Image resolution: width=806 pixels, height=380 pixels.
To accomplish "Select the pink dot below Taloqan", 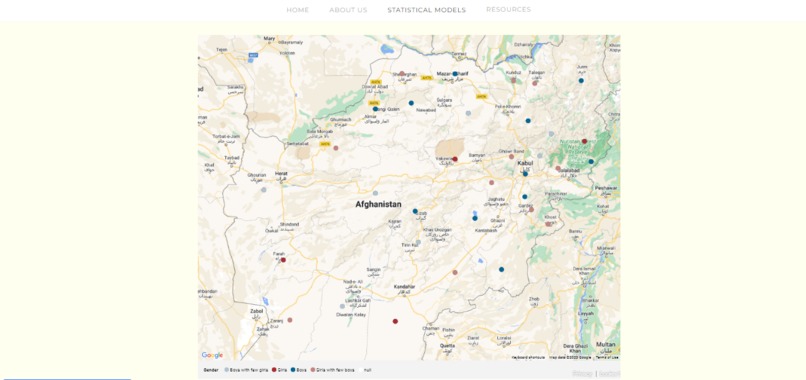I will pyautogui.click(x=535, y=83).
